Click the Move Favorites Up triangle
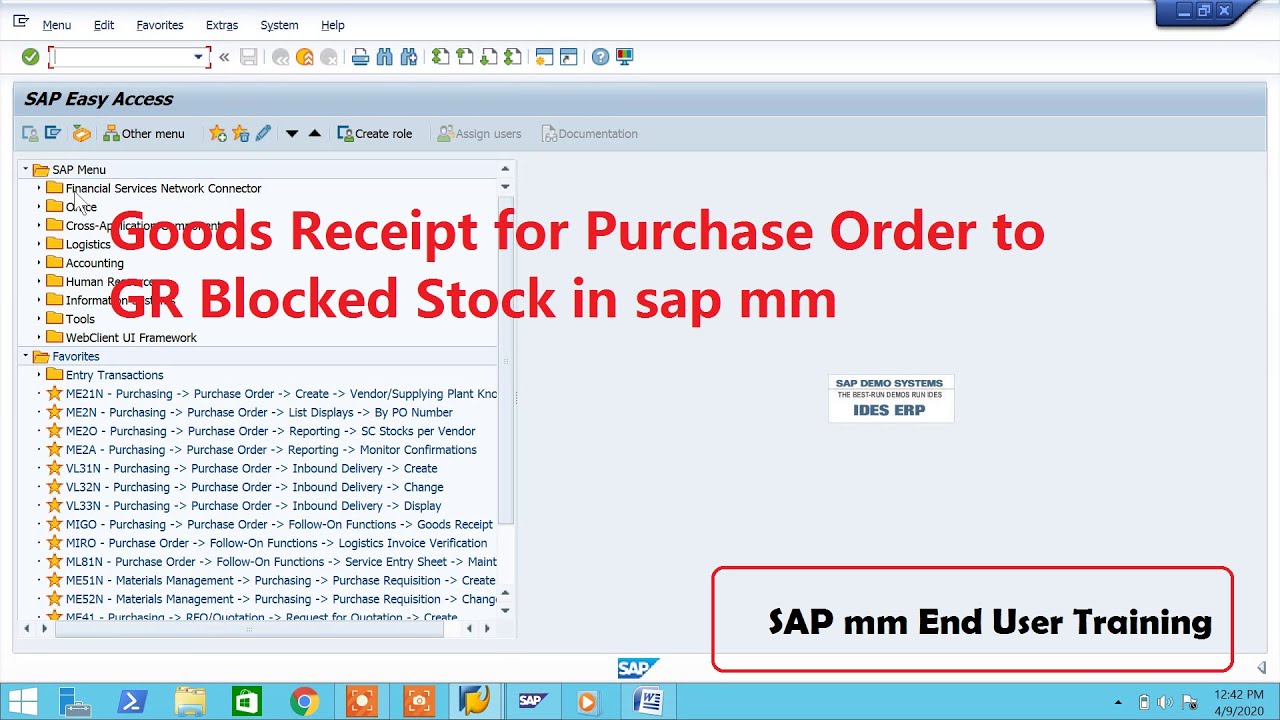The width and height of the screenshot is (1280, 720). 314,133
